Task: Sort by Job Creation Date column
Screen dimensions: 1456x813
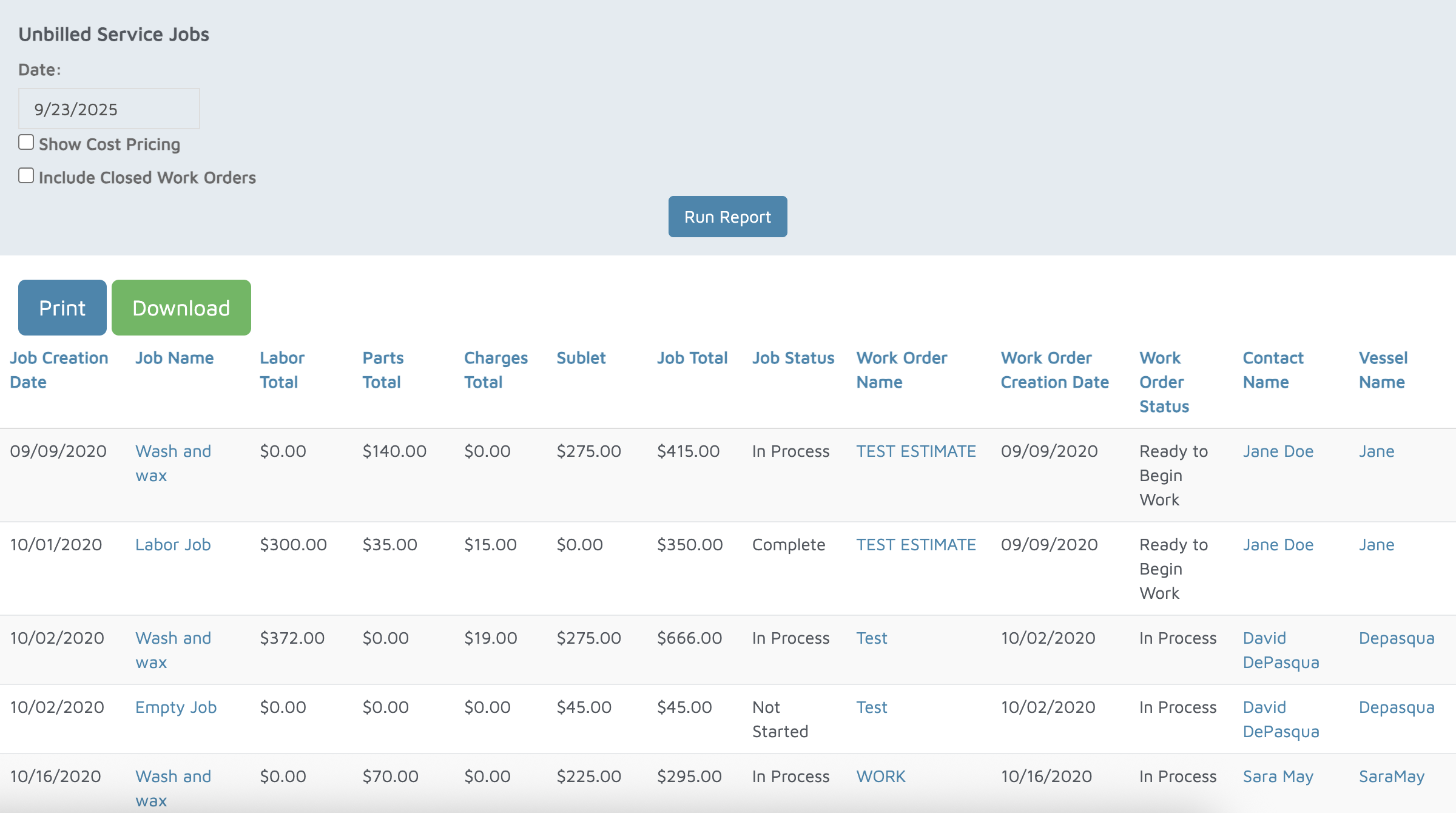Action: click(x=59, y=369)
